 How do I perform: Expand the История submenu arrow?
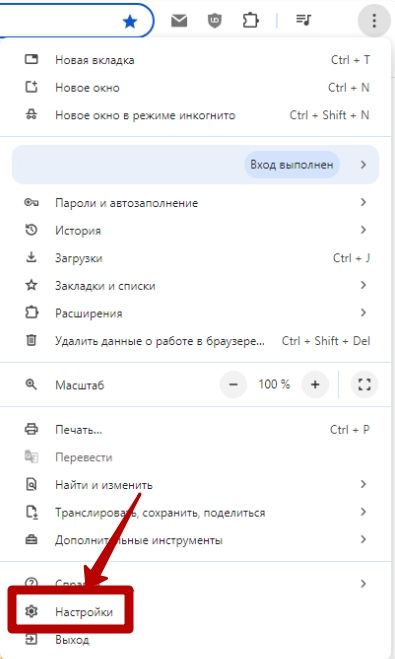[363, 230]
